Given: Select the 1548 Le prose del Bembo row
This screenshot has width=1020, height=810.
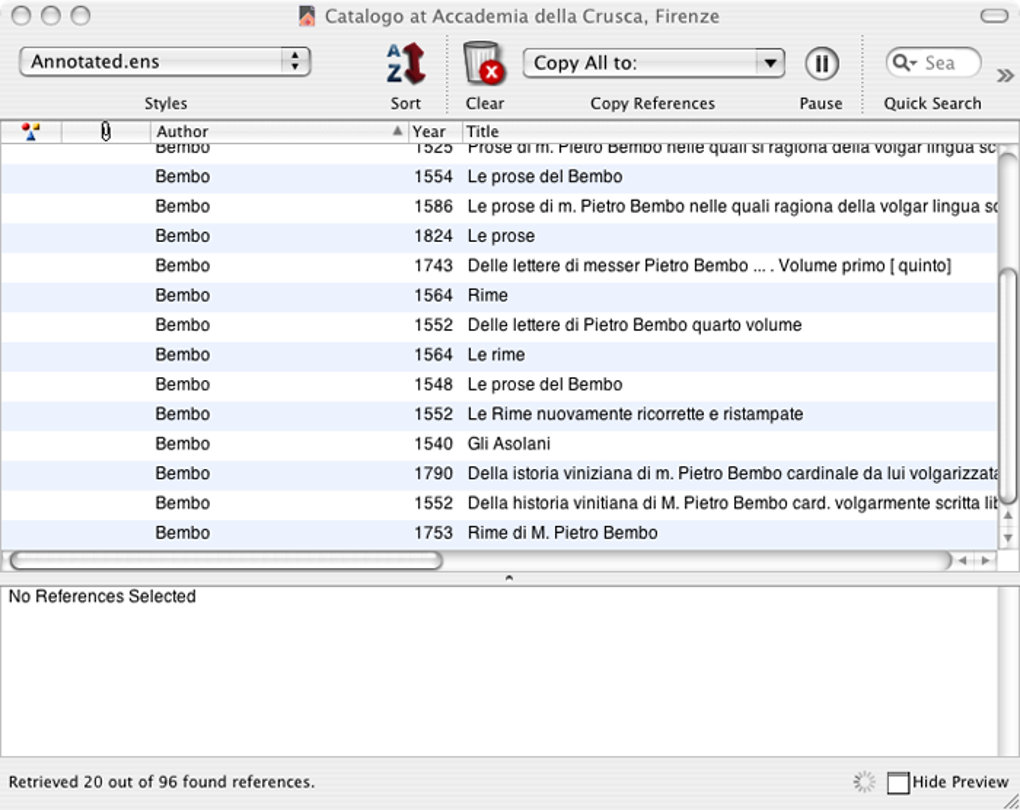Looking at the screenshot, I should click(499, 385).
